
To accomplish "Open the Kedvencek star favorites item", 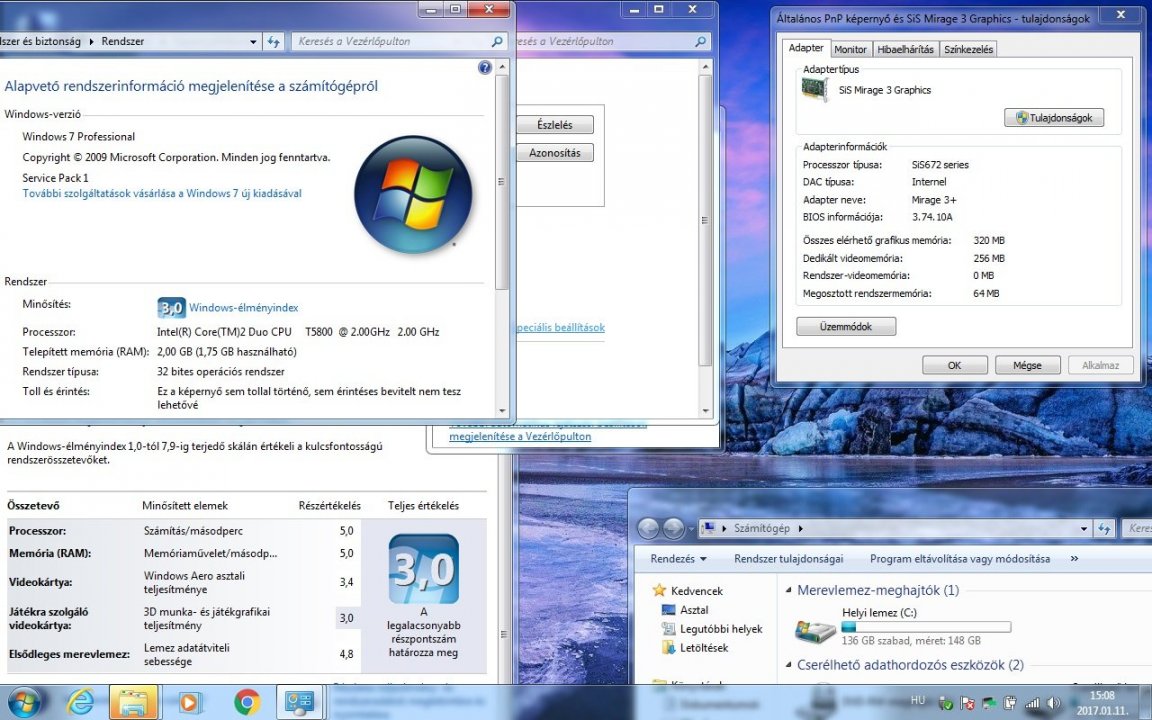I will tap(687, 591).
